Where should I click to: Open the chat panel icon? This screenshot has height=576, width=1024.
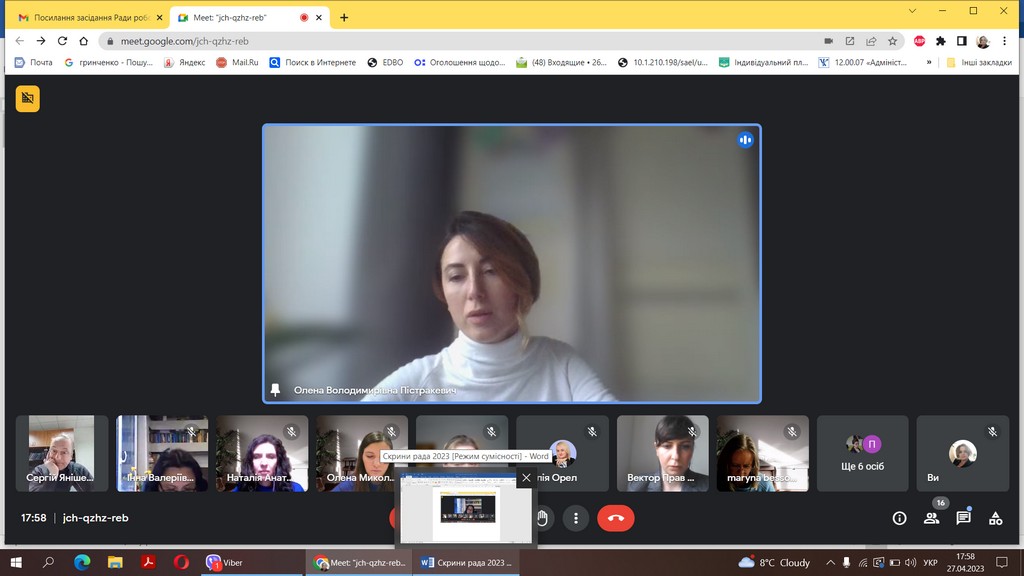point(963,518)
